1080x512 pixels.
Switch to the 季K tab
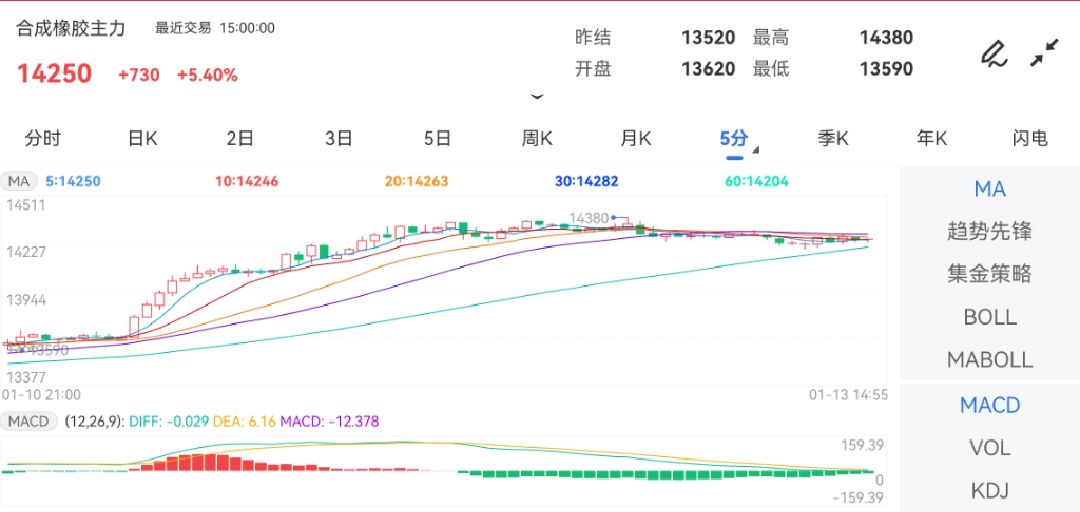pyautogui.click(x=833, y=139)
